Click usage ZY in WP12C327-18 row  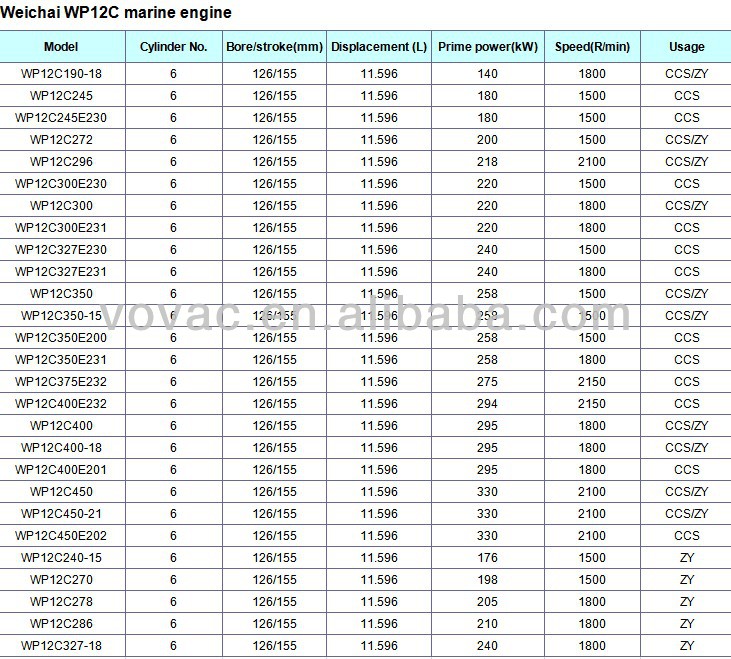(687, 645)
